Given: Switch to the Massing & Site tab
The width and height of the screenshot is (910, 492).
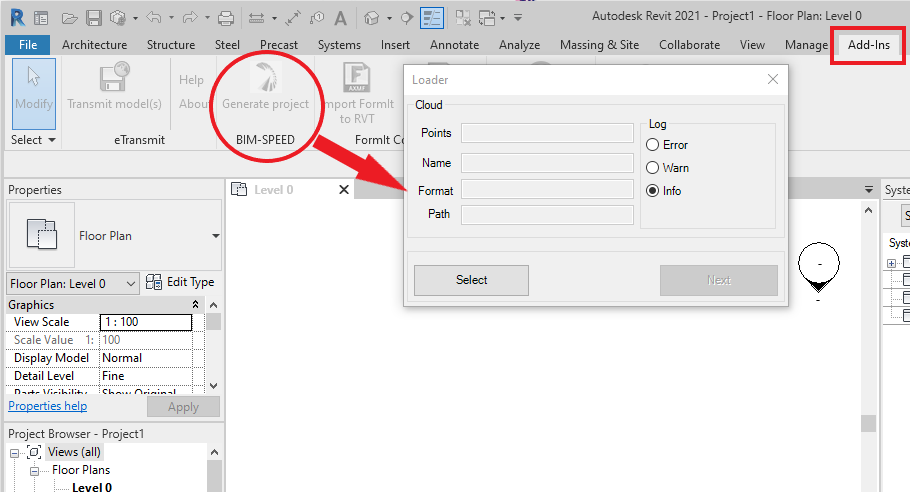Looking at the screenshot, I should pos(600,45).
